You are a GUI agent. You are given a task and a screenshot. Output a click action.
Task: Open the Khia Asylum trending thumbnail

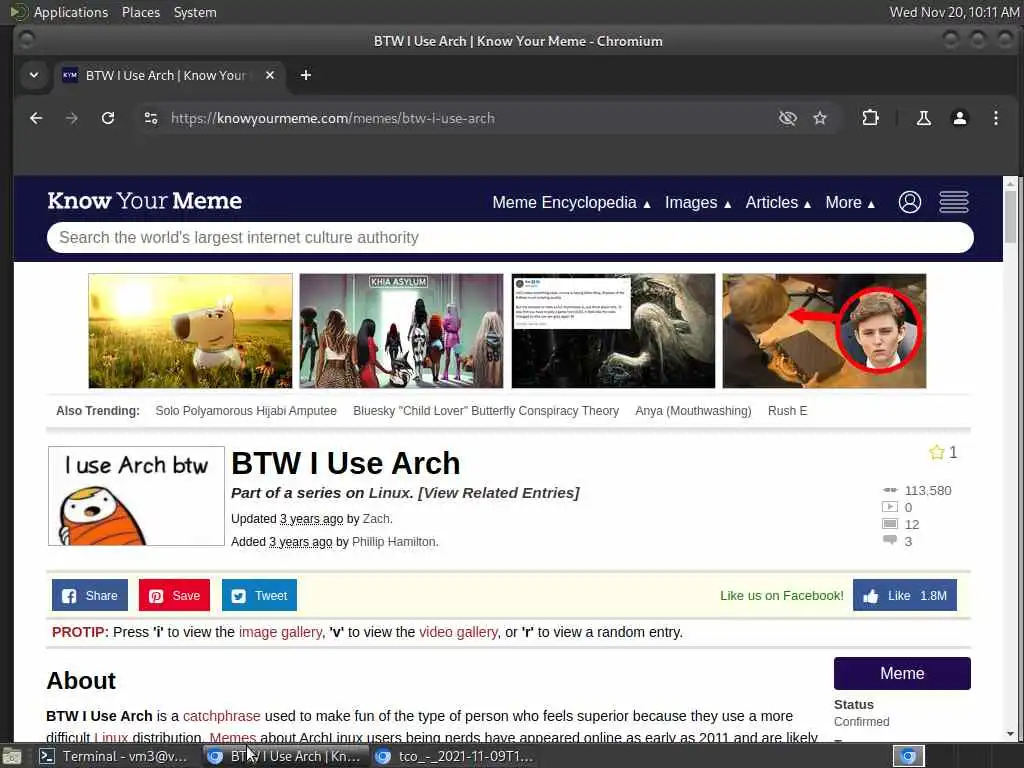tap(401, 330)
